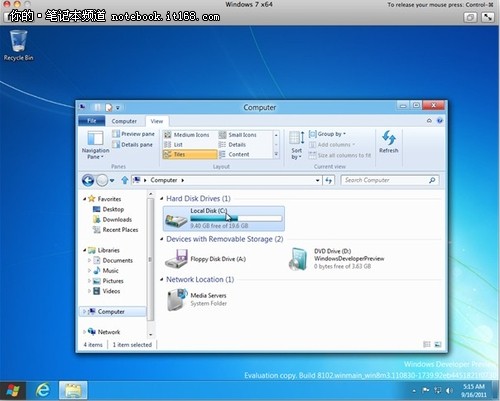Click the Refresh icon in ribbon

tap(389, 137)
